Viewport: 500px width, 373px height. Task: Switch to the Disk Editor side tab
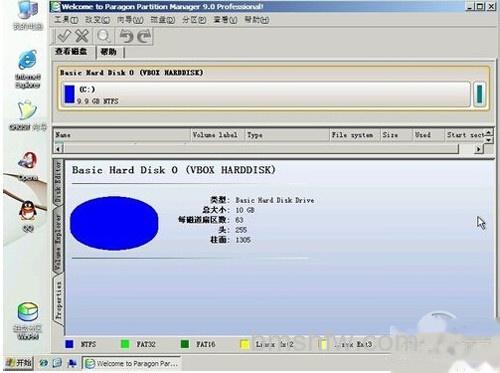click(58, 182)
